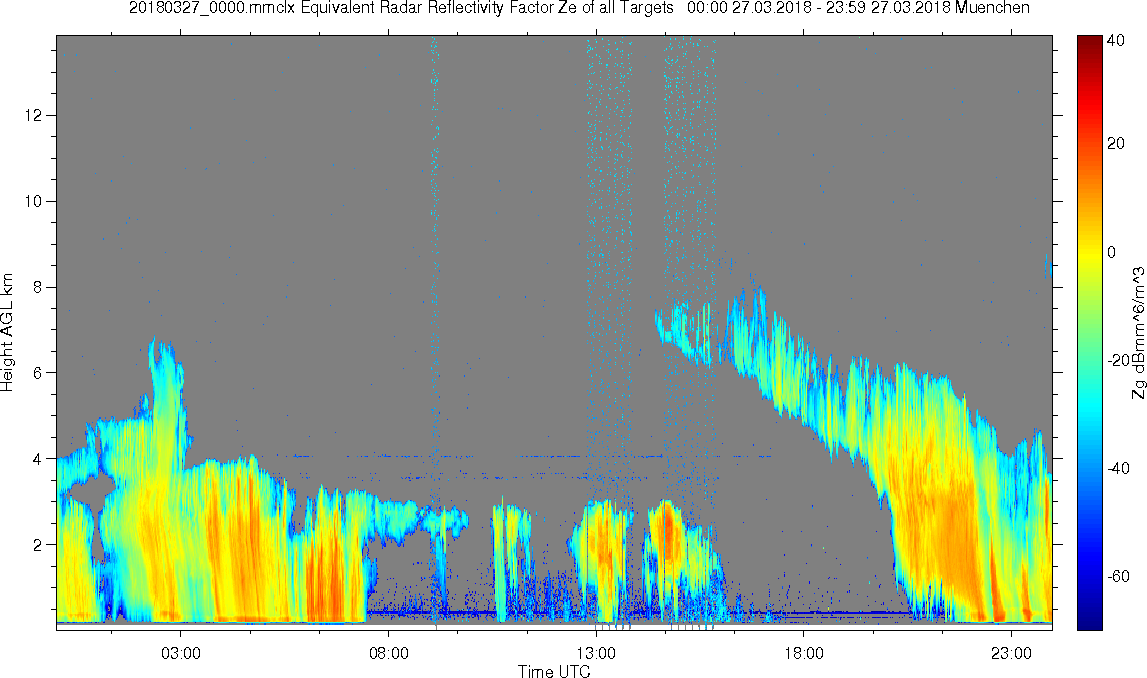
Task: Click the 'Height AGL km' axis label
Action: [x=7, y=333]
